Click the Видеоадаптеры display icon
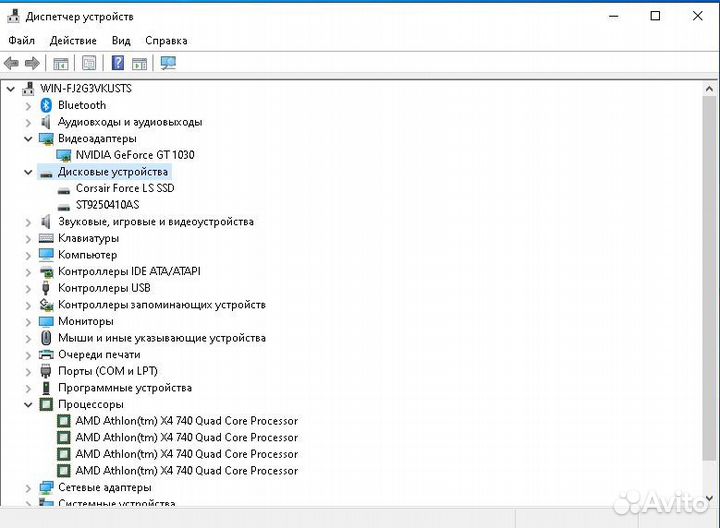Image resolution: width=720 pixels, height=528 pixels. [x=46, y=139]
